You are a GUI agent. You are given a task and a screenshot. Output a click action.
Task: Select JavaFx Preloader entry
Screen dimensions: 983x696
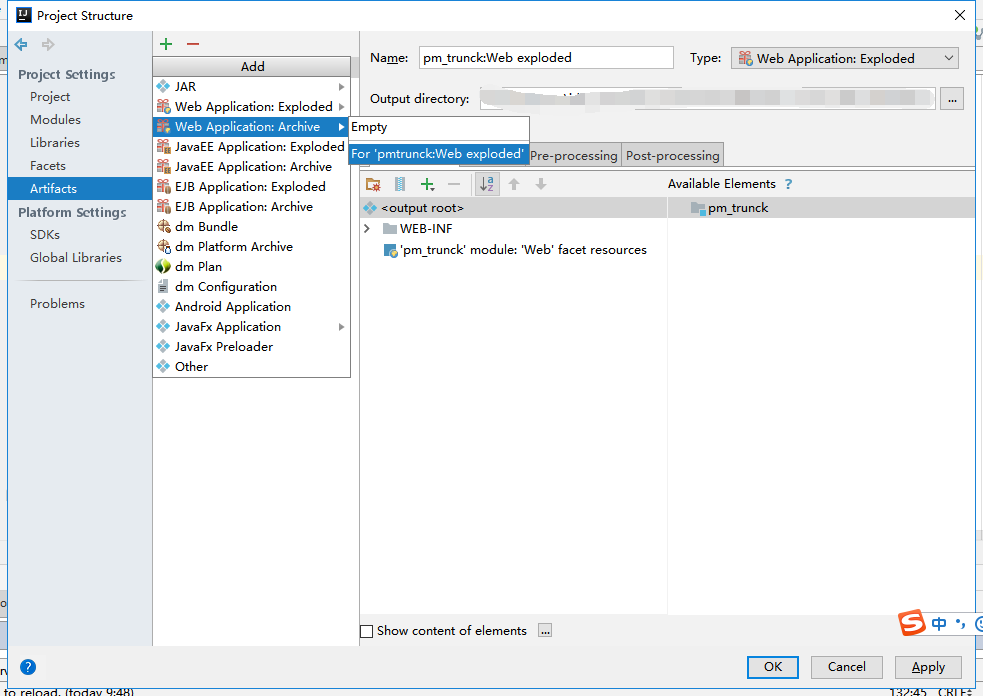click(251, 347)
